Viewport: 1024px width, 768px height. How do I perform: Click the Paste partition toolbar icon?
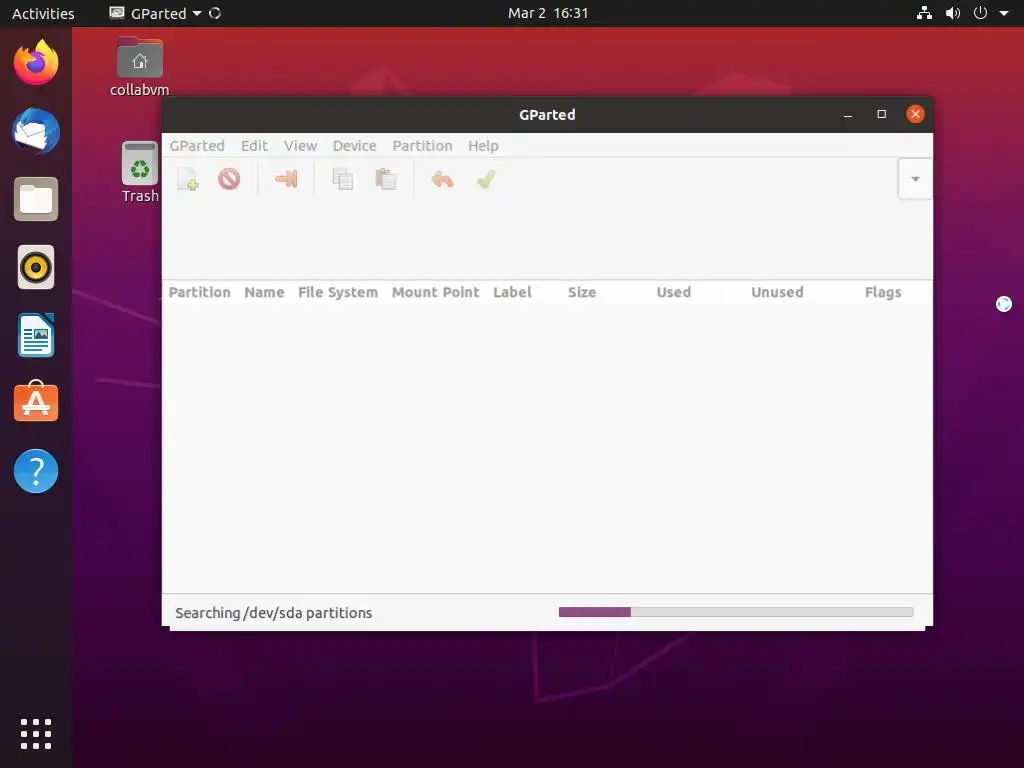(385, 179)
